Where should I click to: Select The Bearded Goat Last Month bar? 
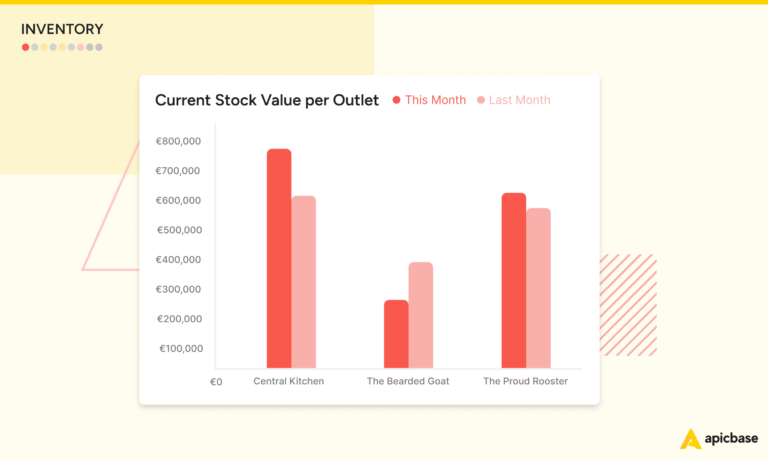(421, 315)
